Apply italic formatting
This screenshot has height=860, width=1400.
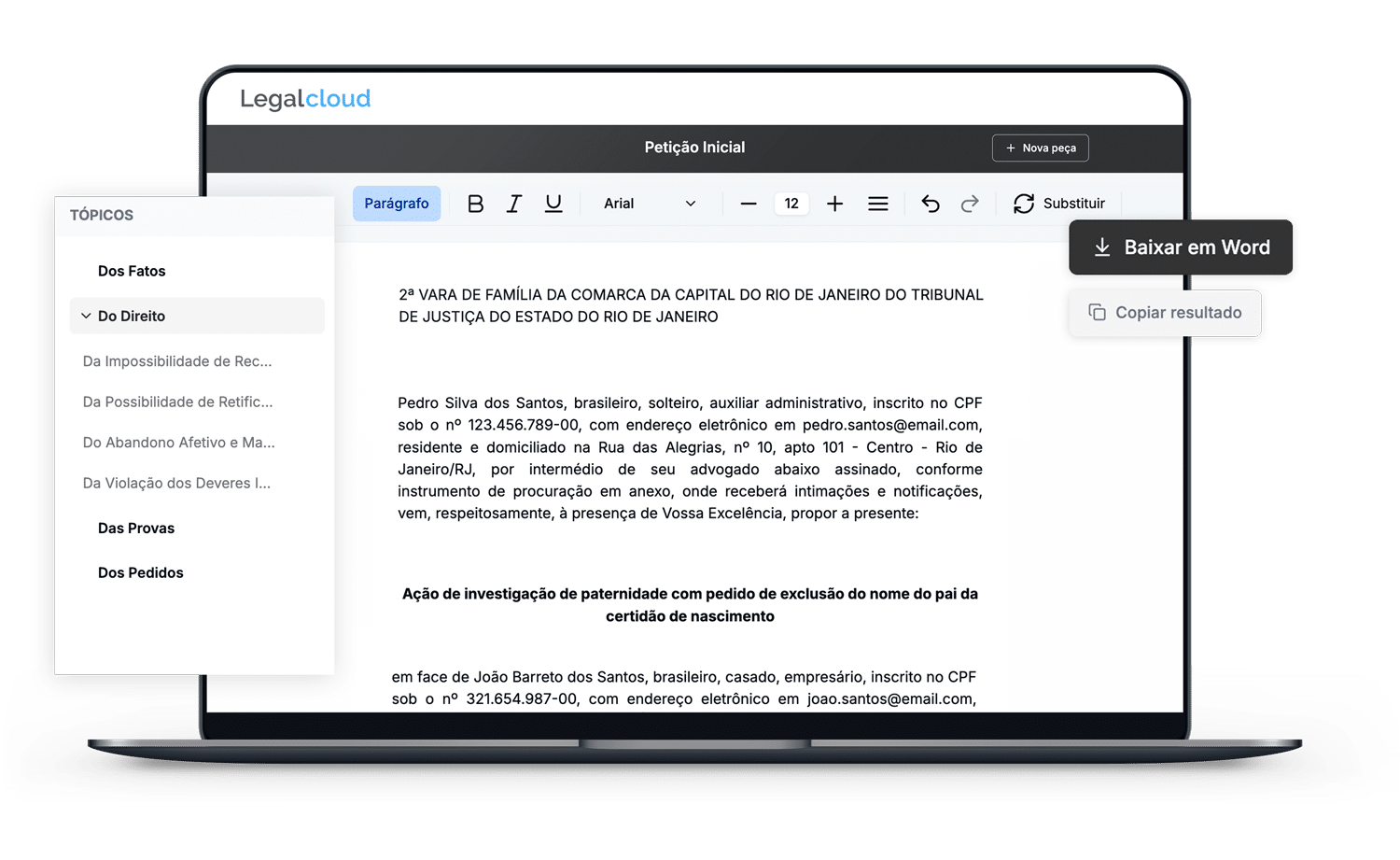click(x=514, y=203)
